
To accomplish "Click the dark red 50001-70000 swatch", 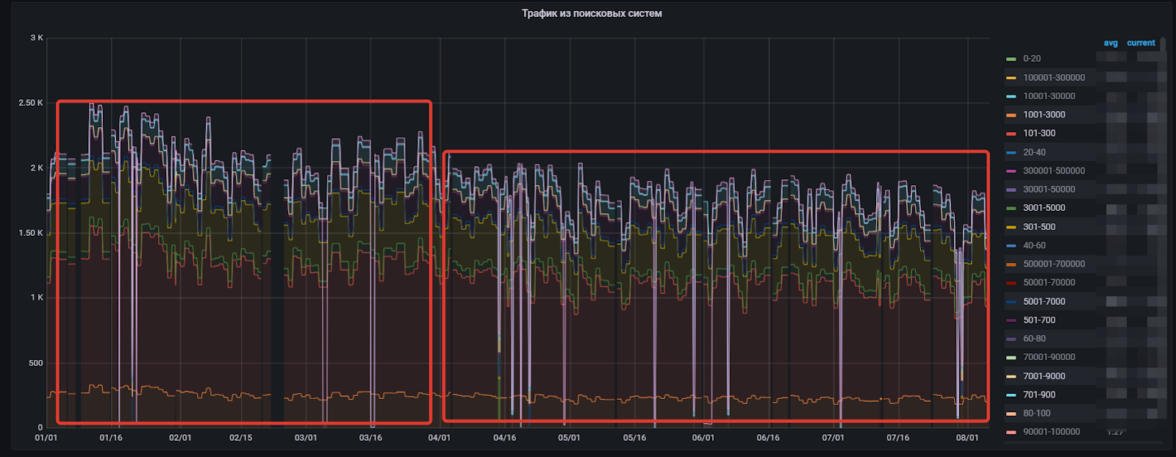I will point(1010,283).
